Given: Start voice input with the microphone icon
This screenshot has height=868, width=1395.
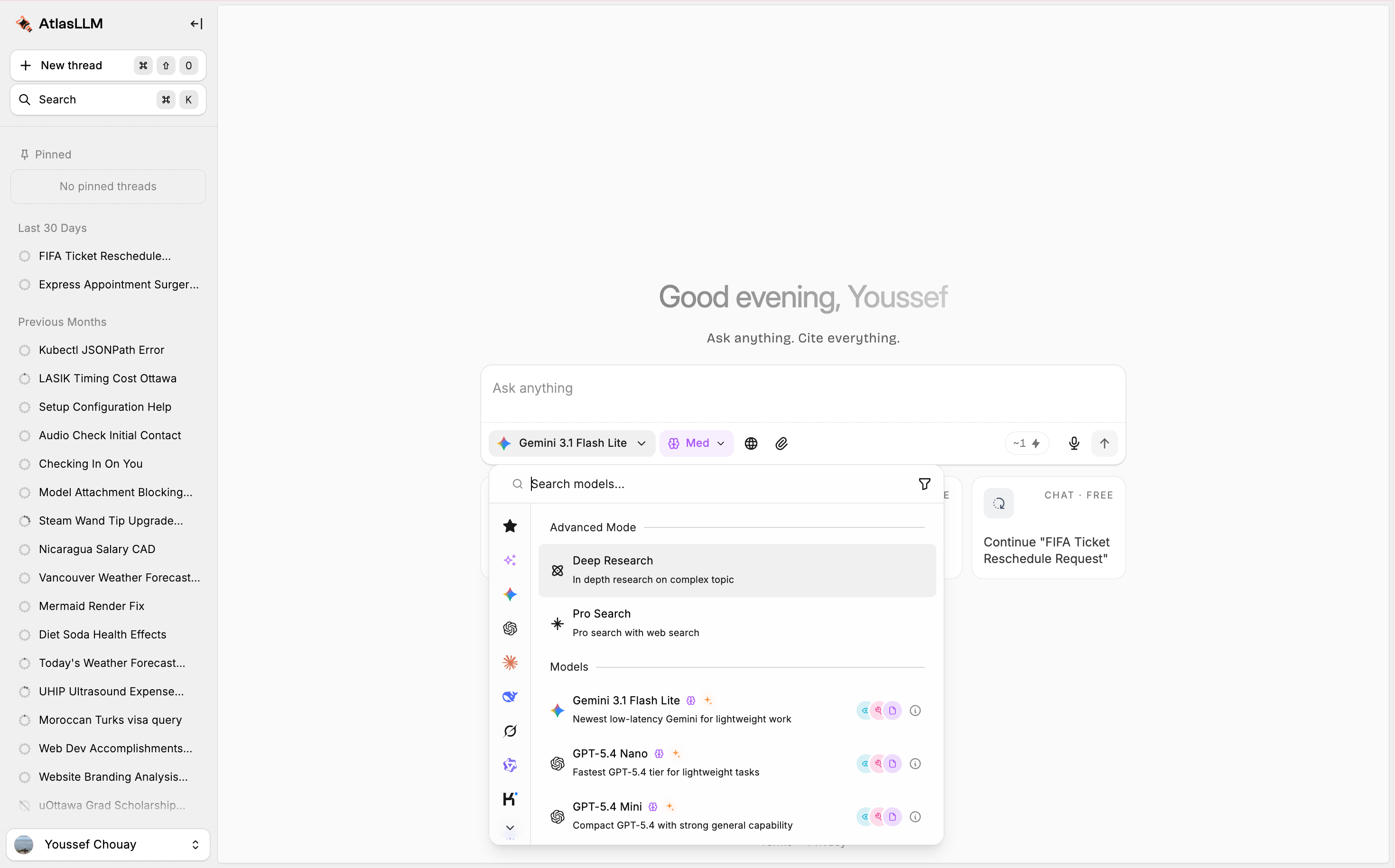Looking at the screenshot, I should tap(1073, 443).
